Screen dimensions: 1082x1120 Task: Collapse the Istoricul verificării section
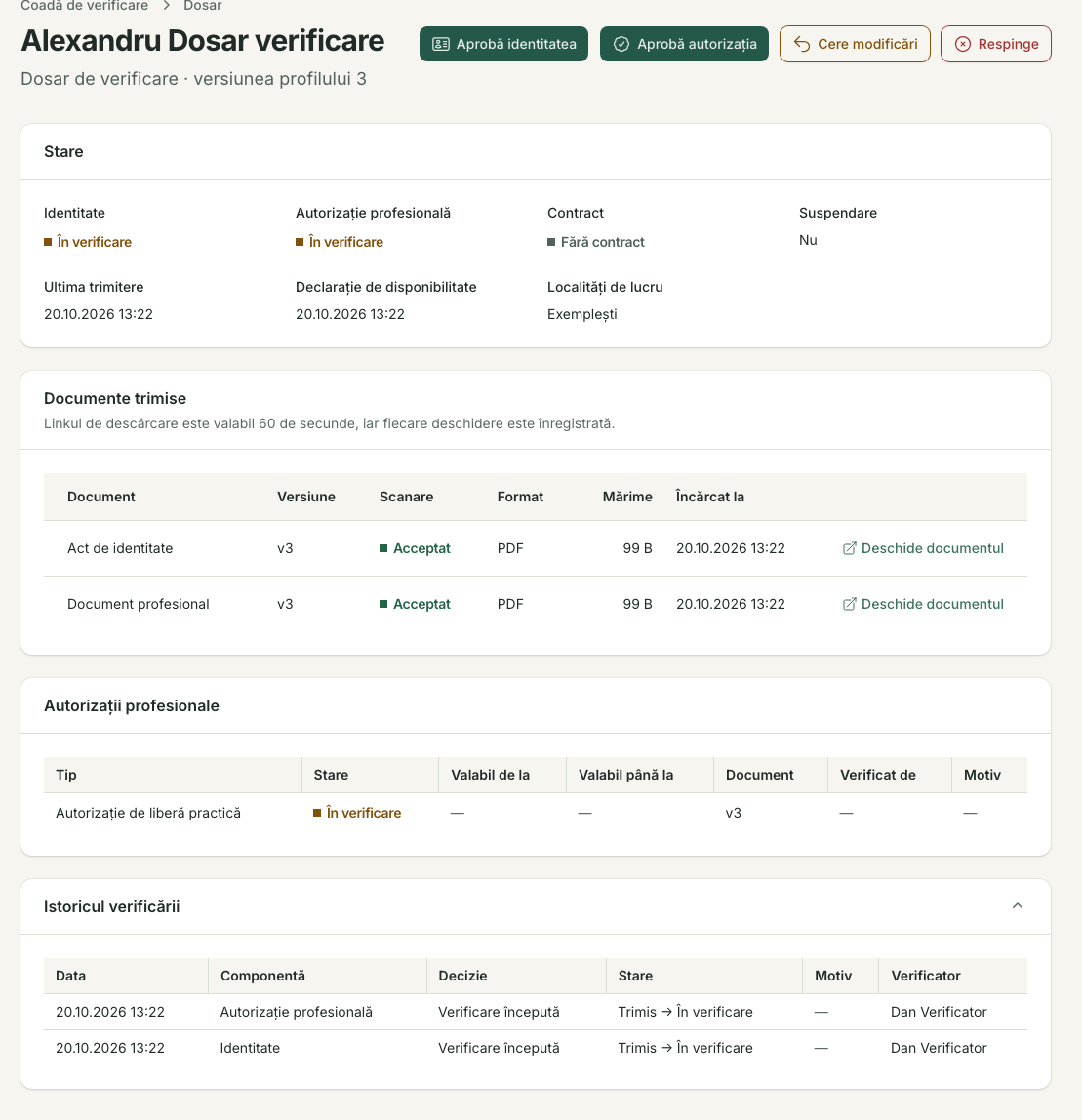point(1018,906)
